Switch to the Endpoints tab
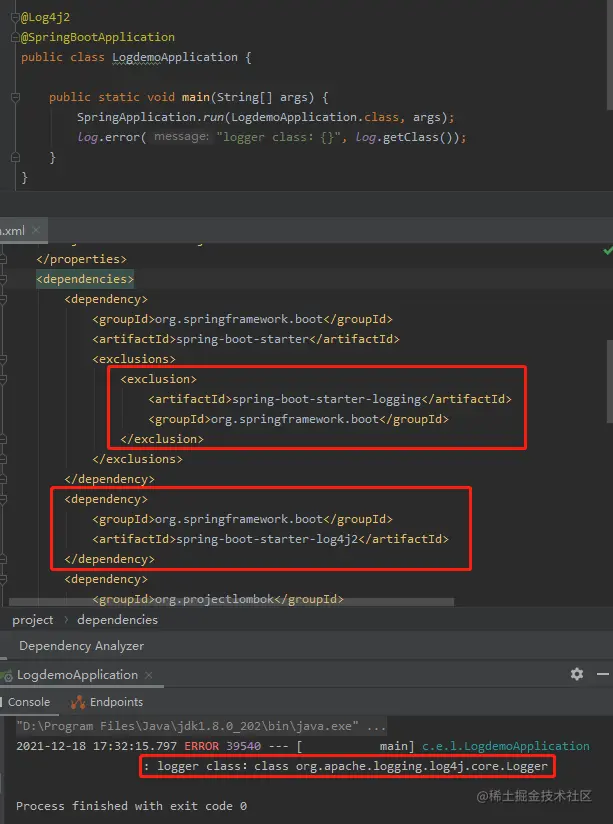Viewport: 613px width, 824px height. [107, 702]
